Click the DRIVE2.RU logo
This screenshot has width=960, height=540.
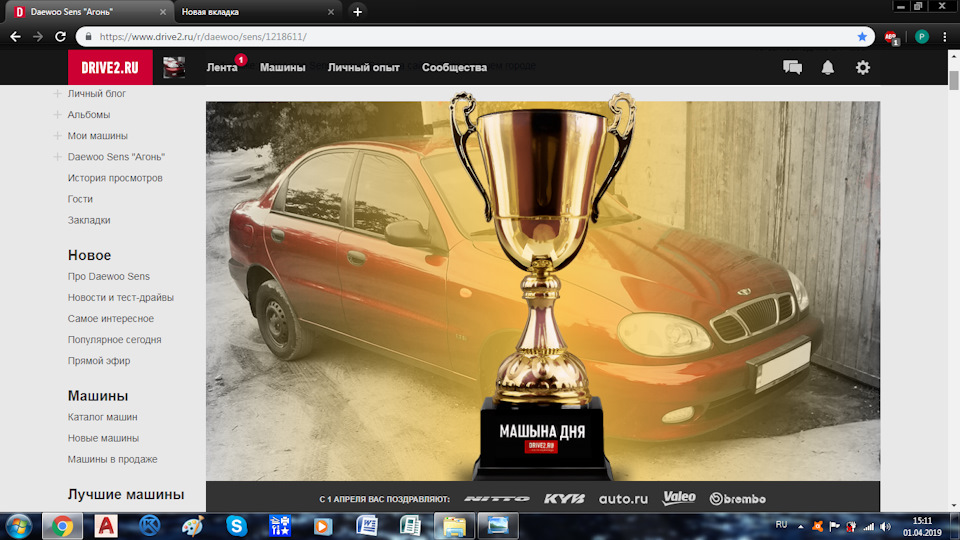click(x=110, y=67)
